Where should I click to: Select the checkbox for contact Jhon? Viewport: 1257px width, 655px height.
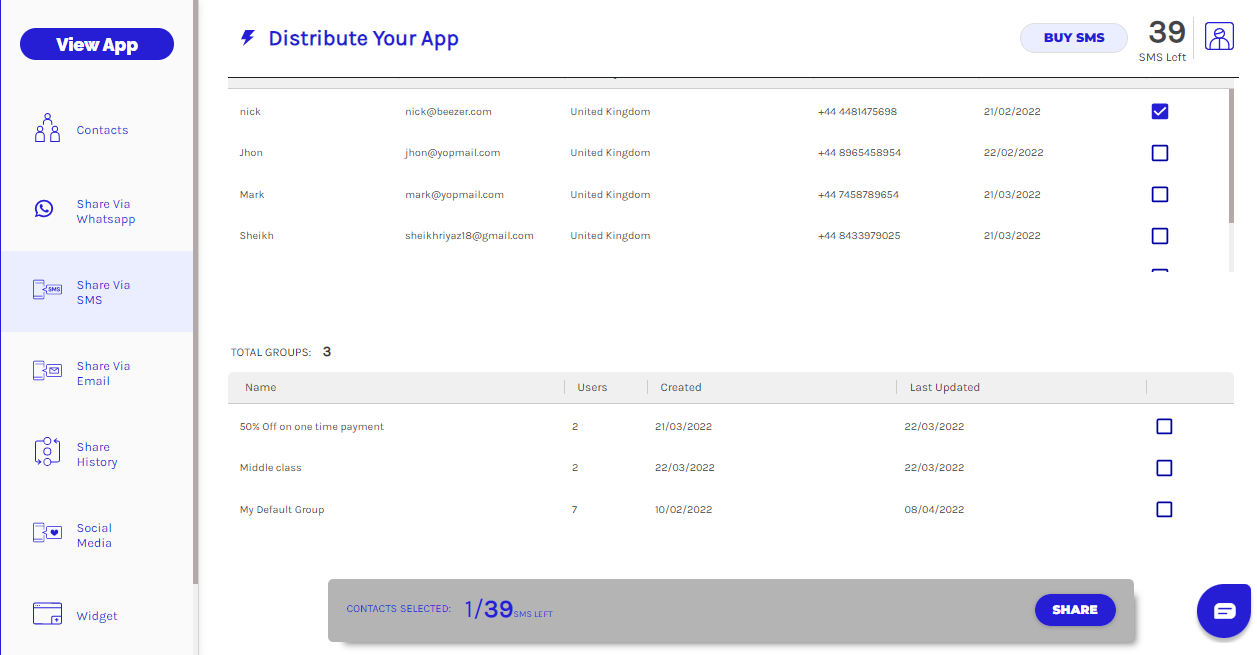click(x=1160, y=153)
